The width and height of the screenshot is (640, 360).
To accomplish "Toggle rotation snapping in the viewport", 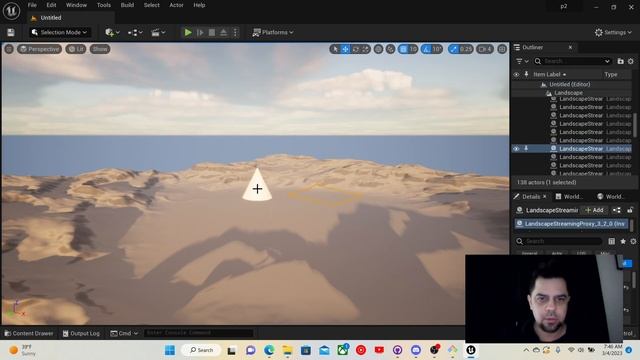I will click(x=427, y=49).
